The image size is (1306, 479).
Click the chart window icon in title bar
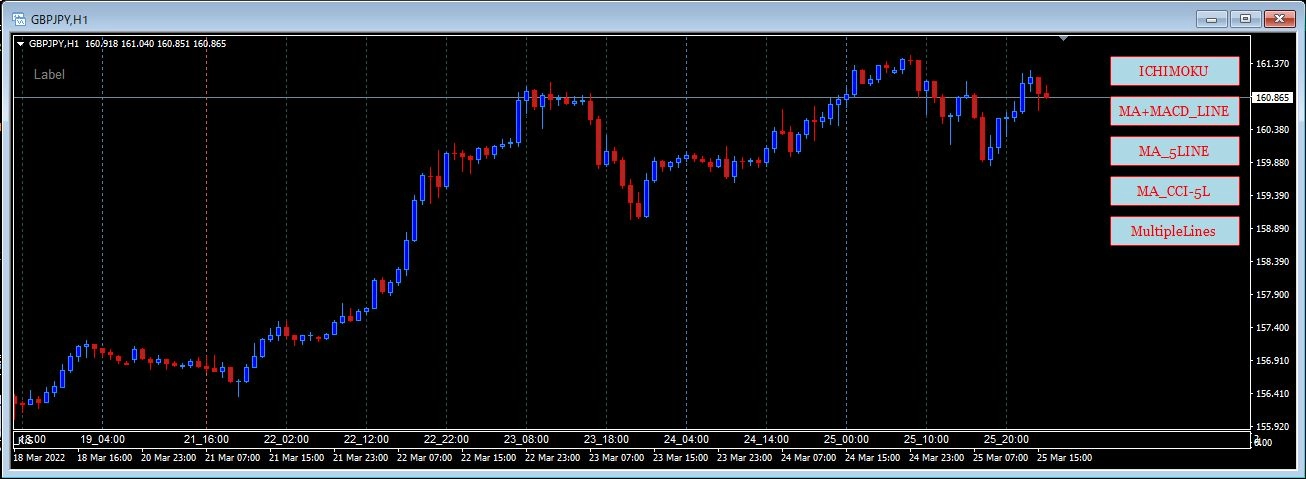pos(16,18)
